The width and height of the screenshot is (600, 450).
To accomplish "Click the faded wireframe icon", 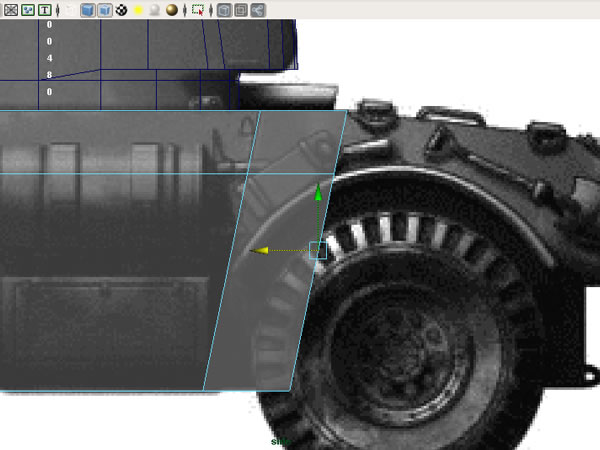I will [x=70, y=10].
